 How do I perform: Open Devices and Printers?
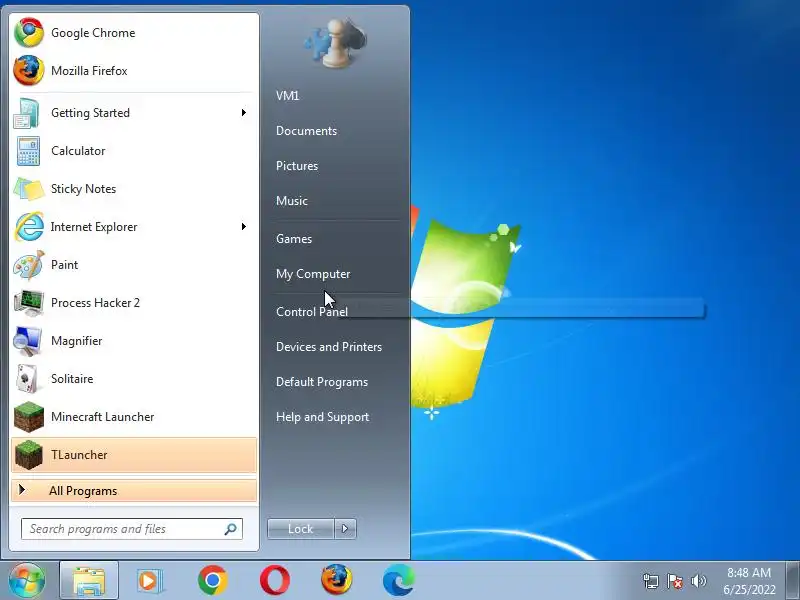pyautogui.click(x=329, y=347)
